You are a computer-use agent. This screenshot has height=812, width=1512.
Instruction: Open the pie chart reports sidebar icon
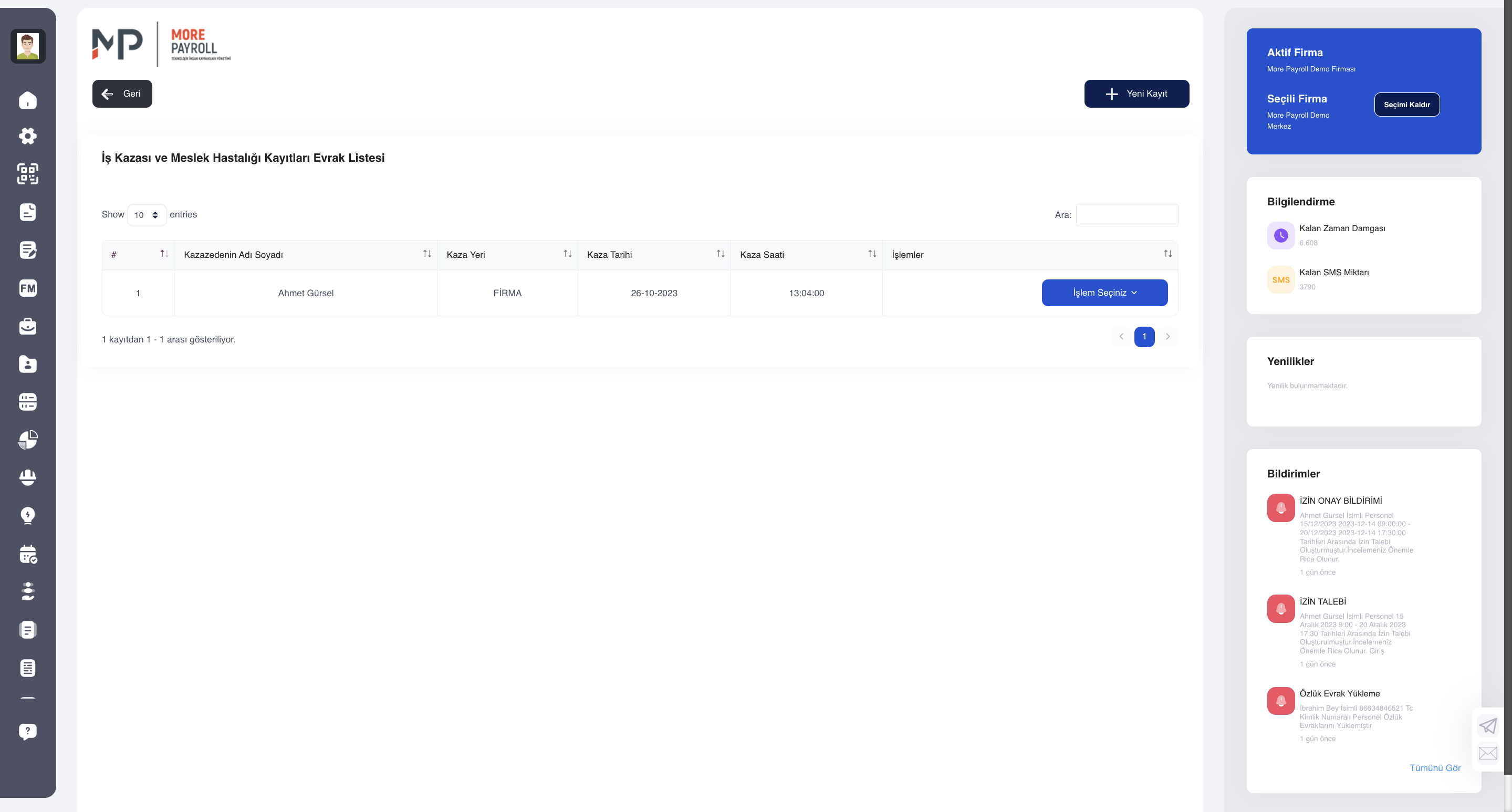pyautogui.click(x=28, y=440)
